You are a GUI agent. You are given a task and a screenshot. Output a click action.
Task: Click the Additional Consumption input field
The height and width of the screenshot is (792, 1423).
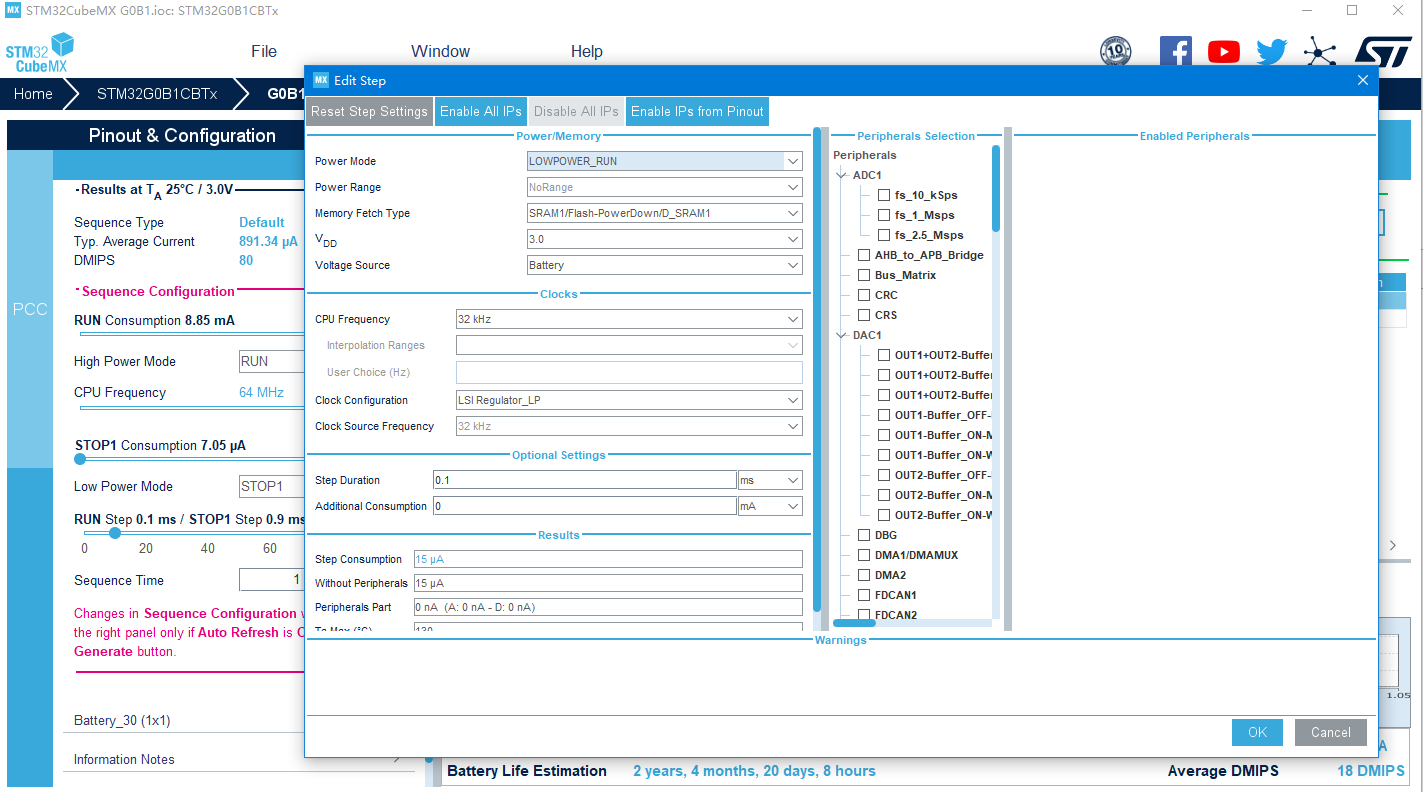tap(585, 506)
